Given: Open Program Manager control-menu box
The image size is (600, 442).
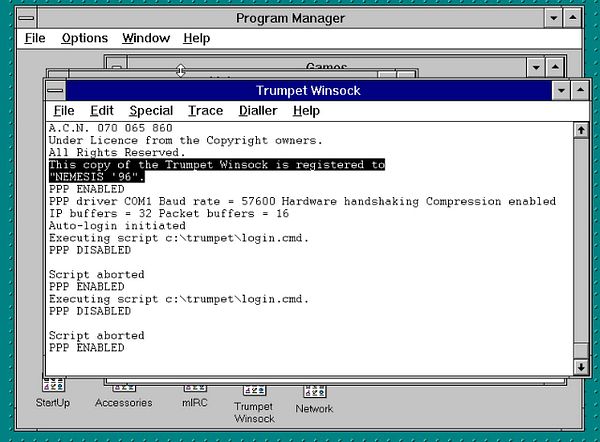Looking at the screenshot, I should click(x=26, y=18).
